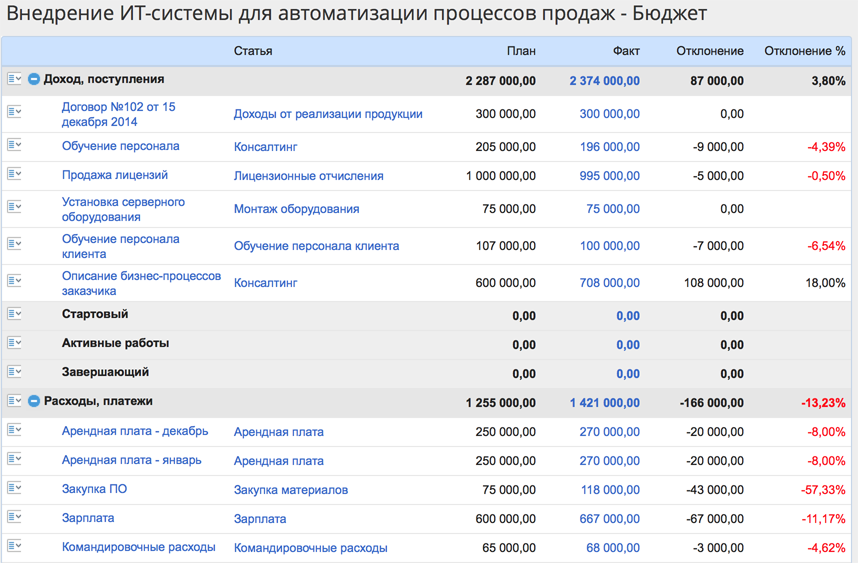
Task: Open row menu icon for Стартовый
Action: 14,314
